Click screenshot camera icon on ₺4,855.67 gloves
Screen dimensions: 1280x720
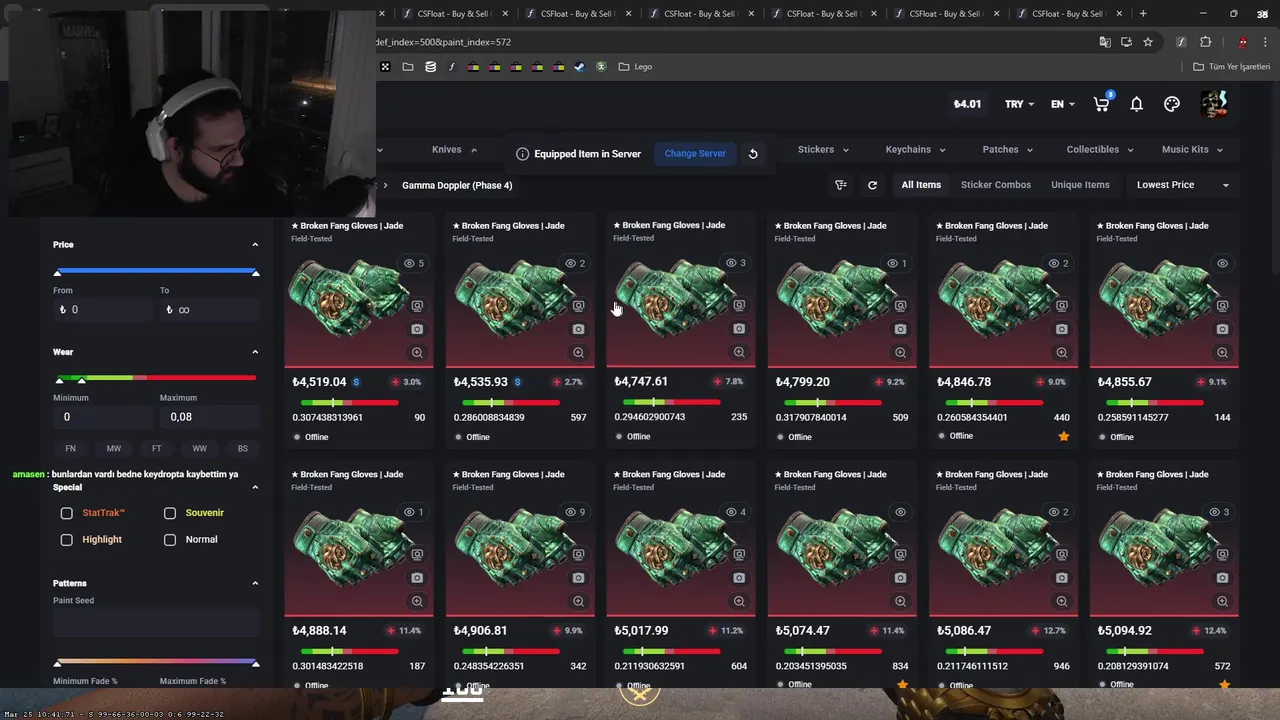[1222, 329]
